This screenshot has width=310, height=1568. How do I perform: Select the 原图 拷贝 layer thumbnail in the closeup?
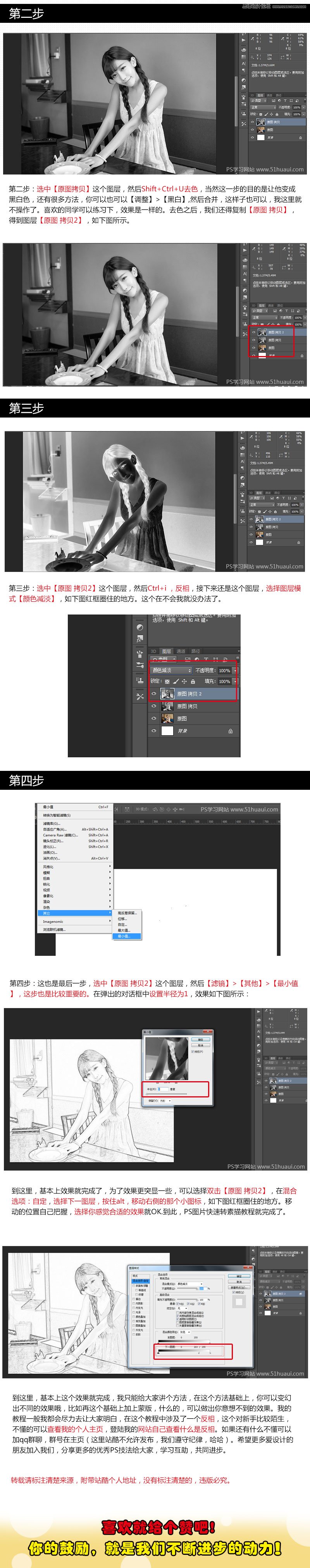(x=167, y=706)
